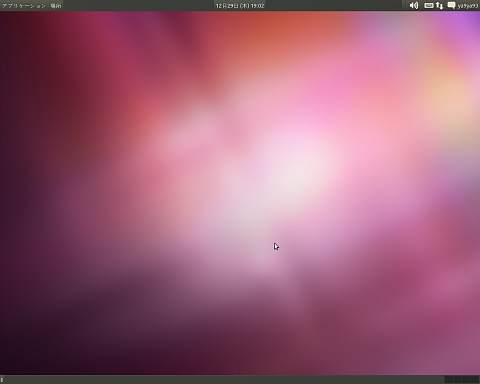Image resolution: width=480 pixels, height=384 pixels.
Task: Open the 場所 menu in top panel
Action: point(56,6)
